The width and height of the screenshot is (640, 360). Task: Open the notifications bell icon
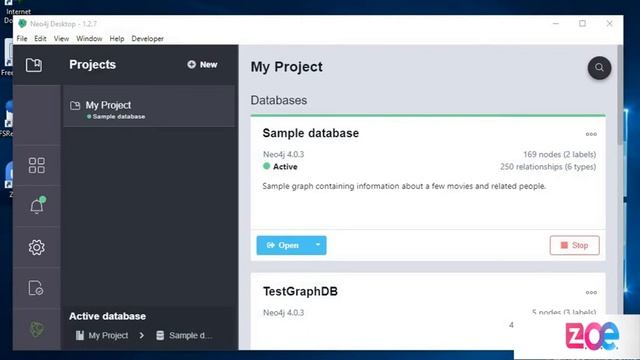(x=37, y=205)
